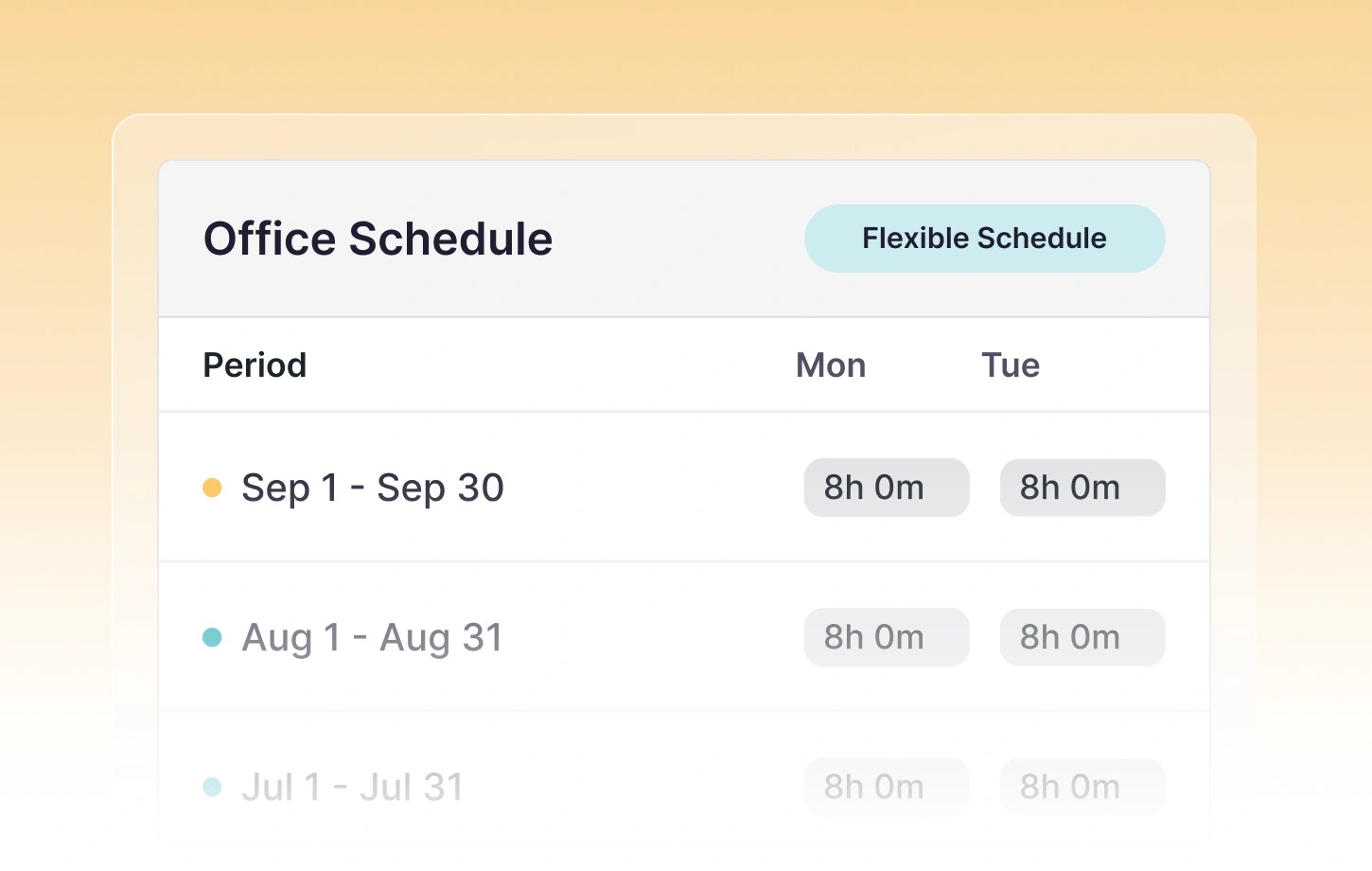This screenshot has width=1372, height=871.
Task: Click the teal dot beside Aug 1 - Aug 31
Action: pyautogui.click(x=212, y=637)
